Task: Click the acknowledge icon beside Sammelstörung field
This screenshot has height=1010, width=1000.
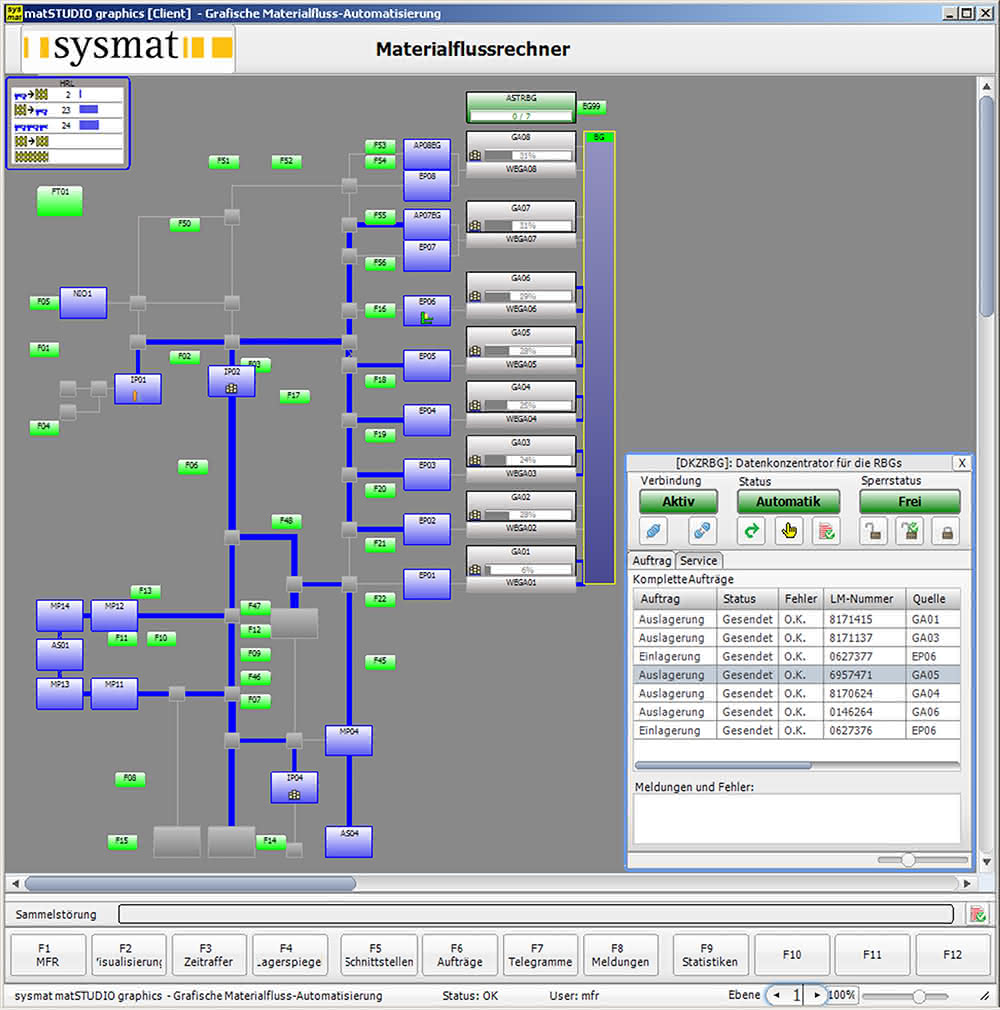Action: tap(977, 914)
